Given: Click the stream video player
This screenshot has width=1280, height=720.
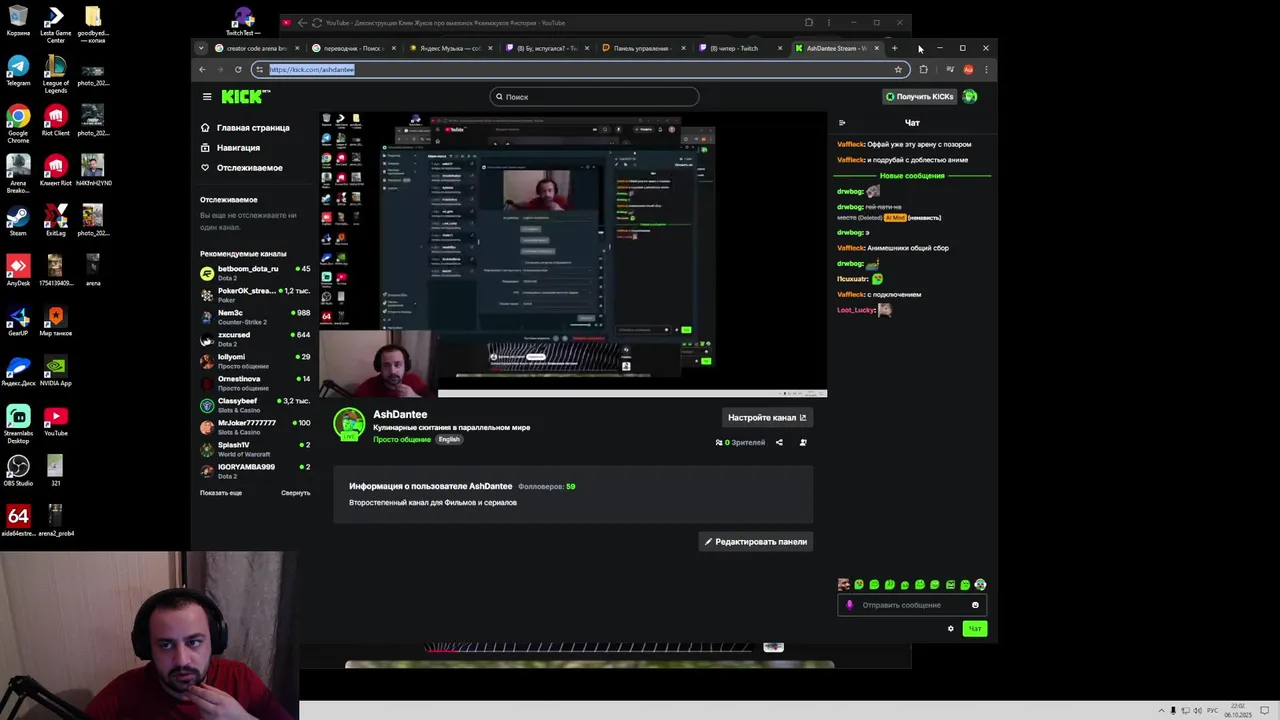Looking at the screenshot, I should [573, 255].
